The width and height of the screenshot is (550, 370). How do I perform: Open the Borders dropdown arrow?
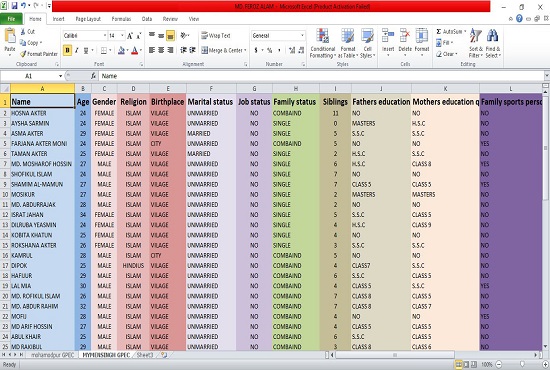(x=110, y=51)
